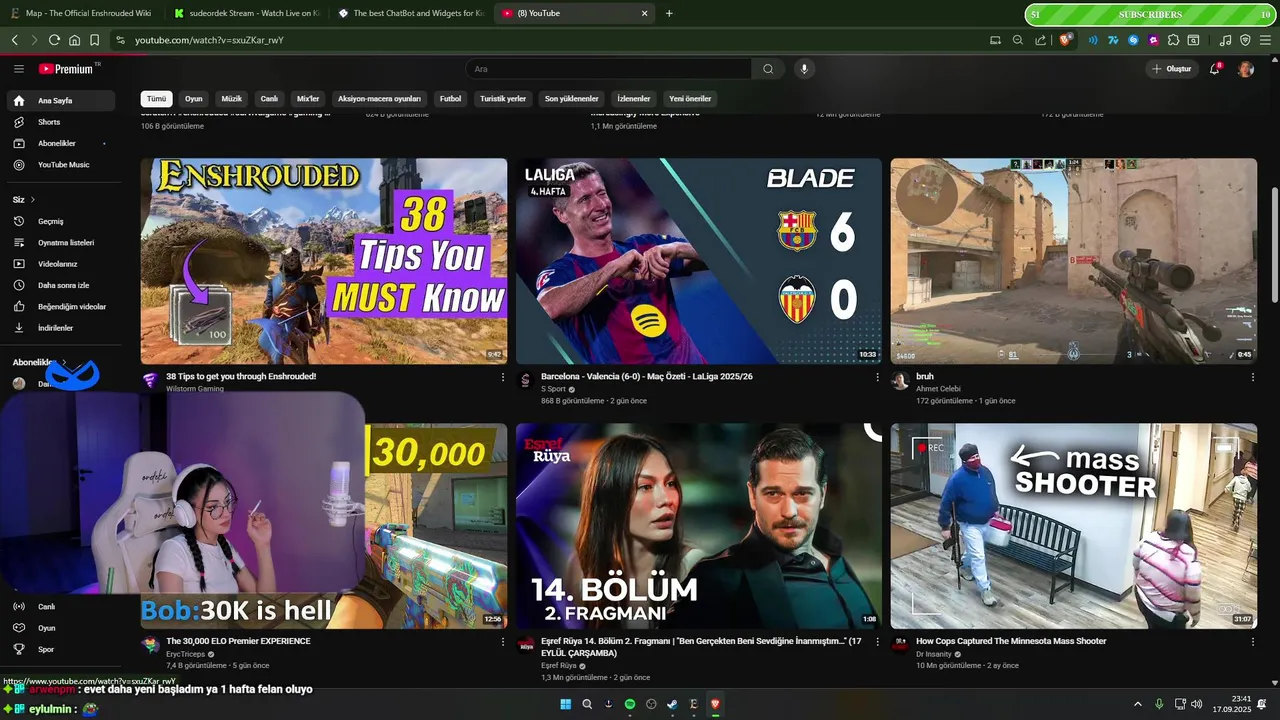Click the Brave Shields lion icon
Image resolution: width=1280 pixels, height=720 pixels.
pos(1065,40)
